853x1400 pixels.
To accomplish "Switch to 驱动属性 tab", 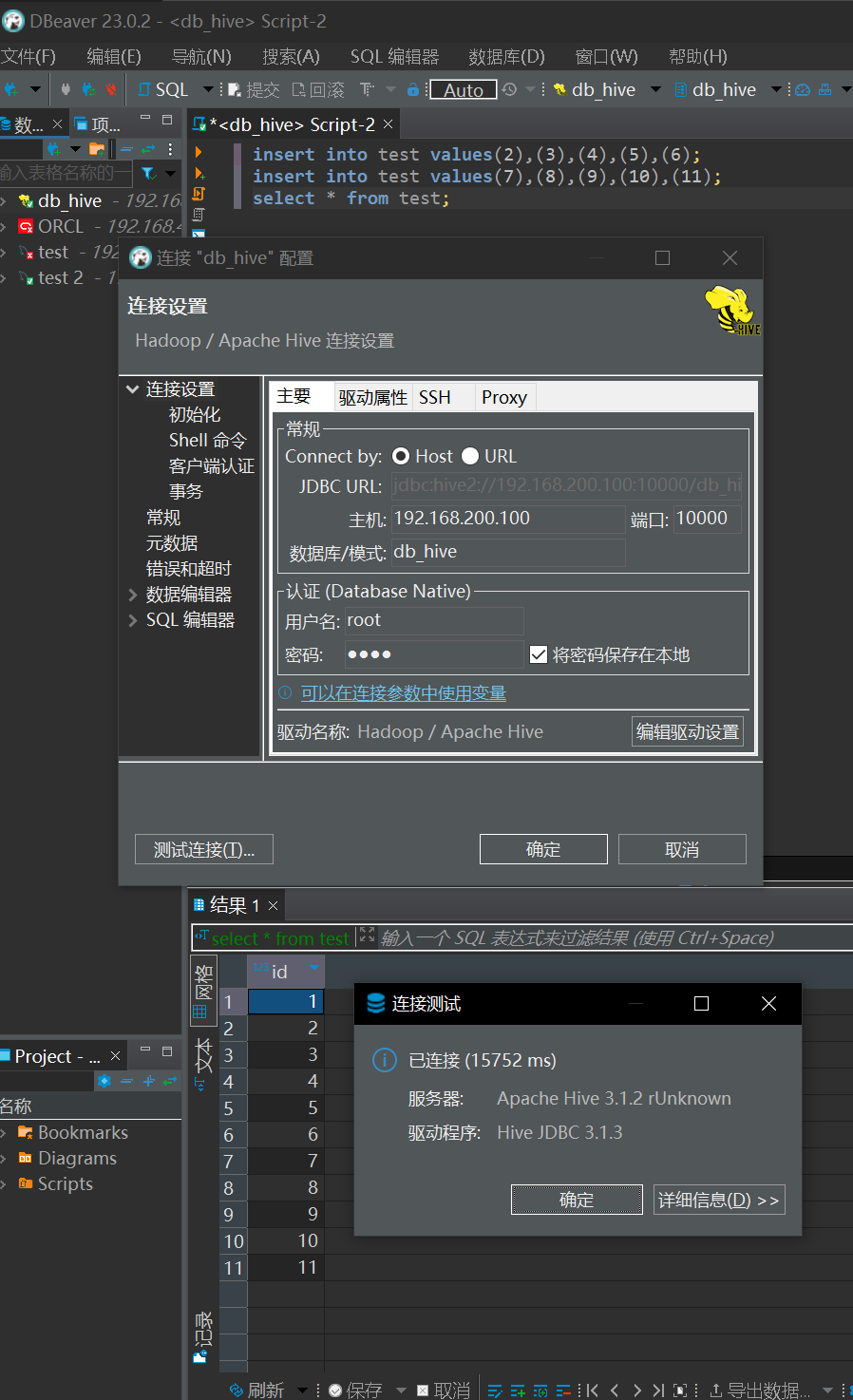I will point(372,397).
